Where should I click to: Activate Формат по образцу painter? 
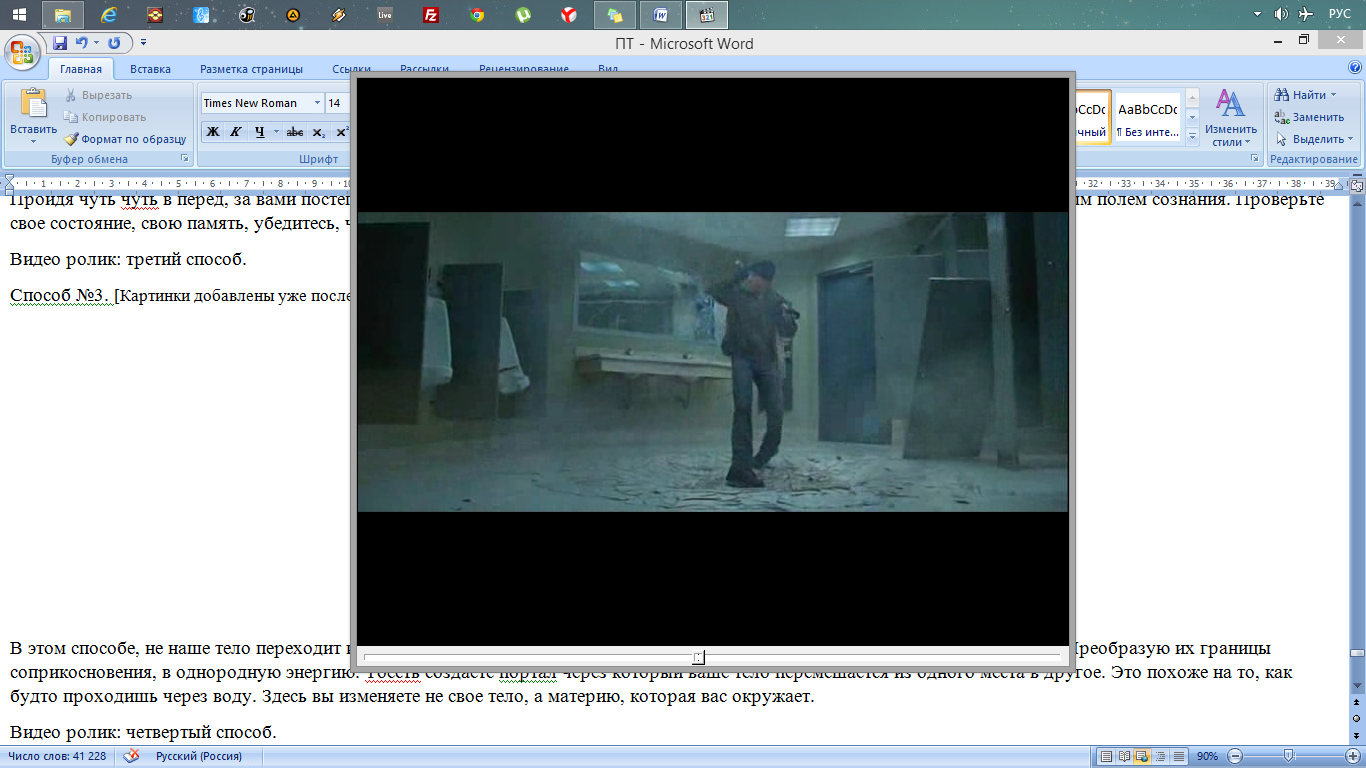125,139
